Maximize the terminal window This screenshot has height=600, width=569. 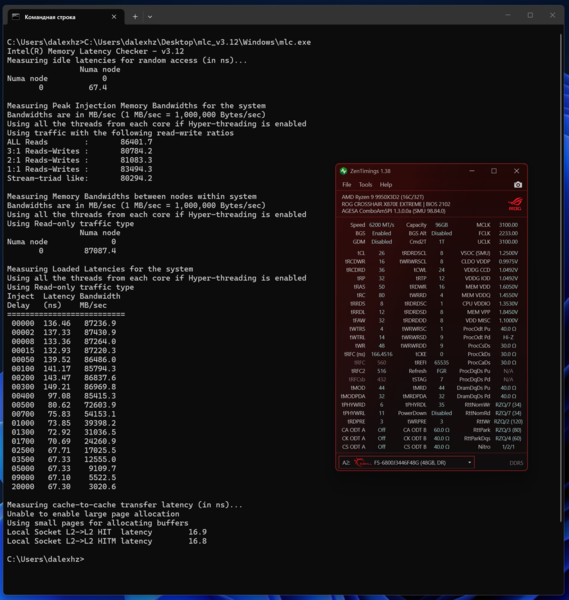pyautogui.click(x=530, y=15)
